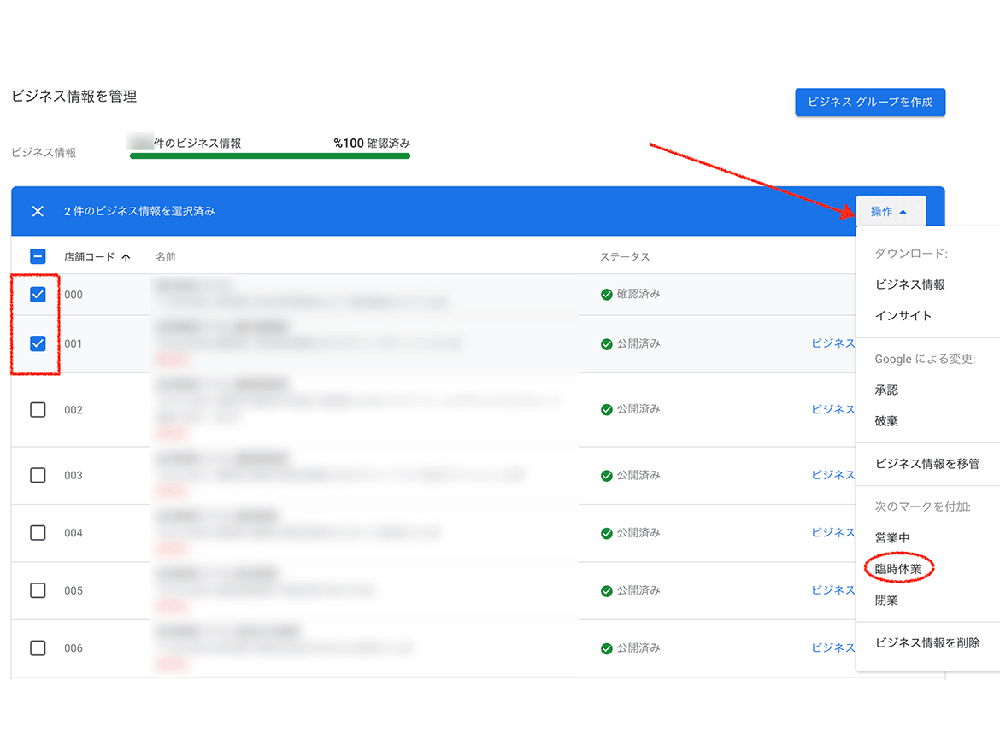Check the store code 003 checkbox

tap(38, 475)
